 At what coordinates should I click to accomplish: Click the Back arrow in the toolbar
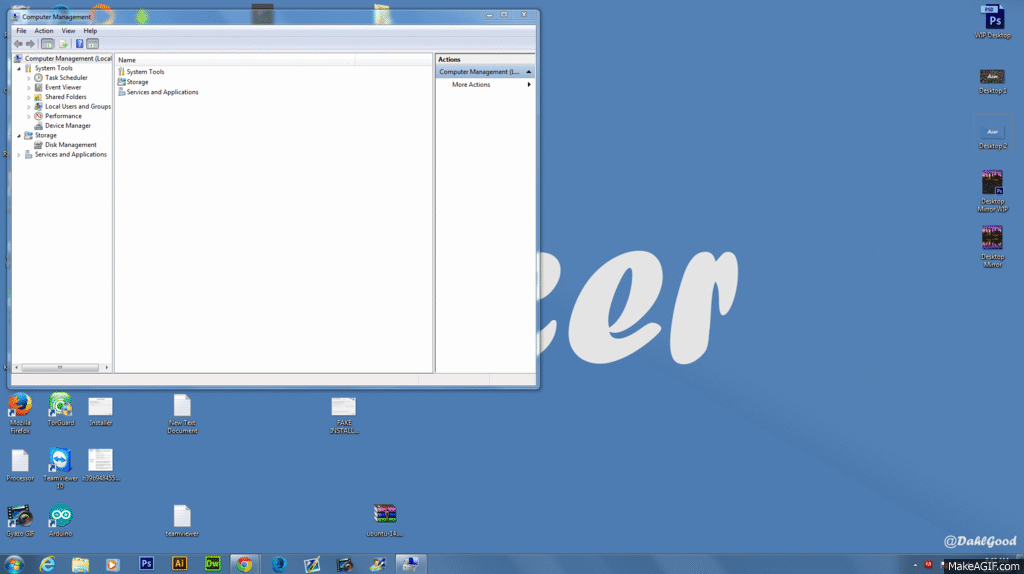click(18, 44)
